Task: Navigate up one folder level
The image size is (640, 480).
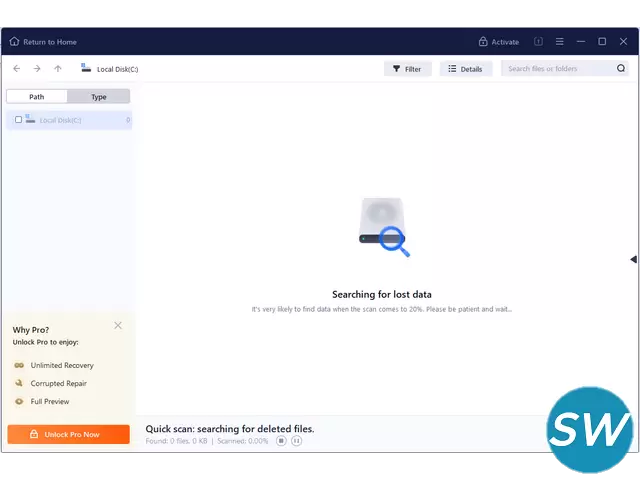Action: tap(58, 69)
